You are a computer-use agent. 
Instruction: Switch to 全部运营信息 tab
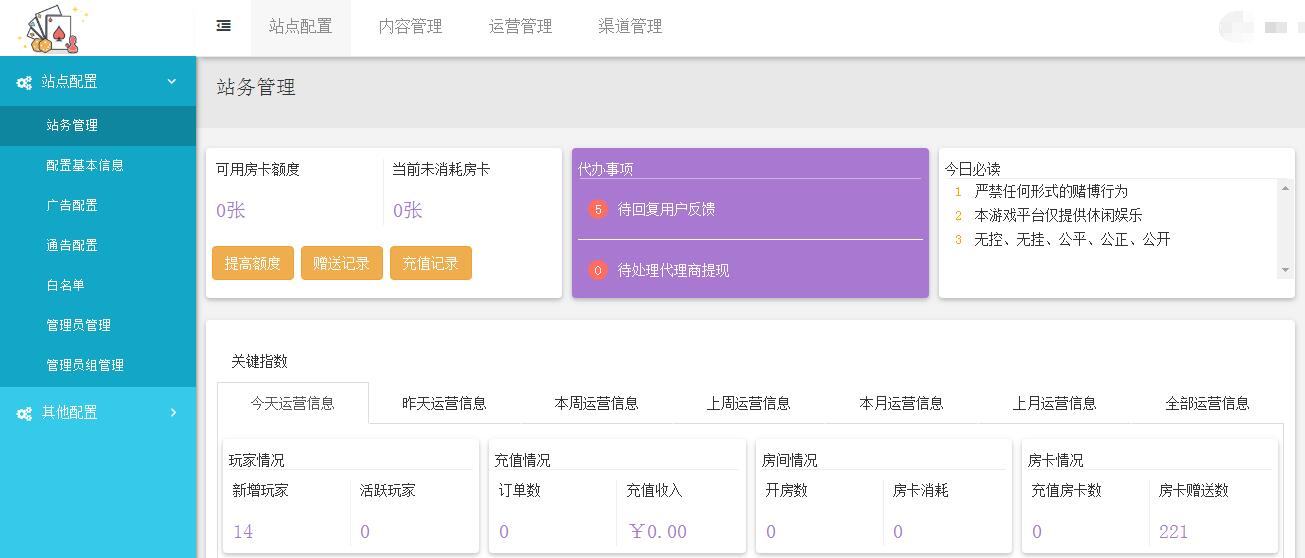pyautogui.click(x=1207, y=404)
